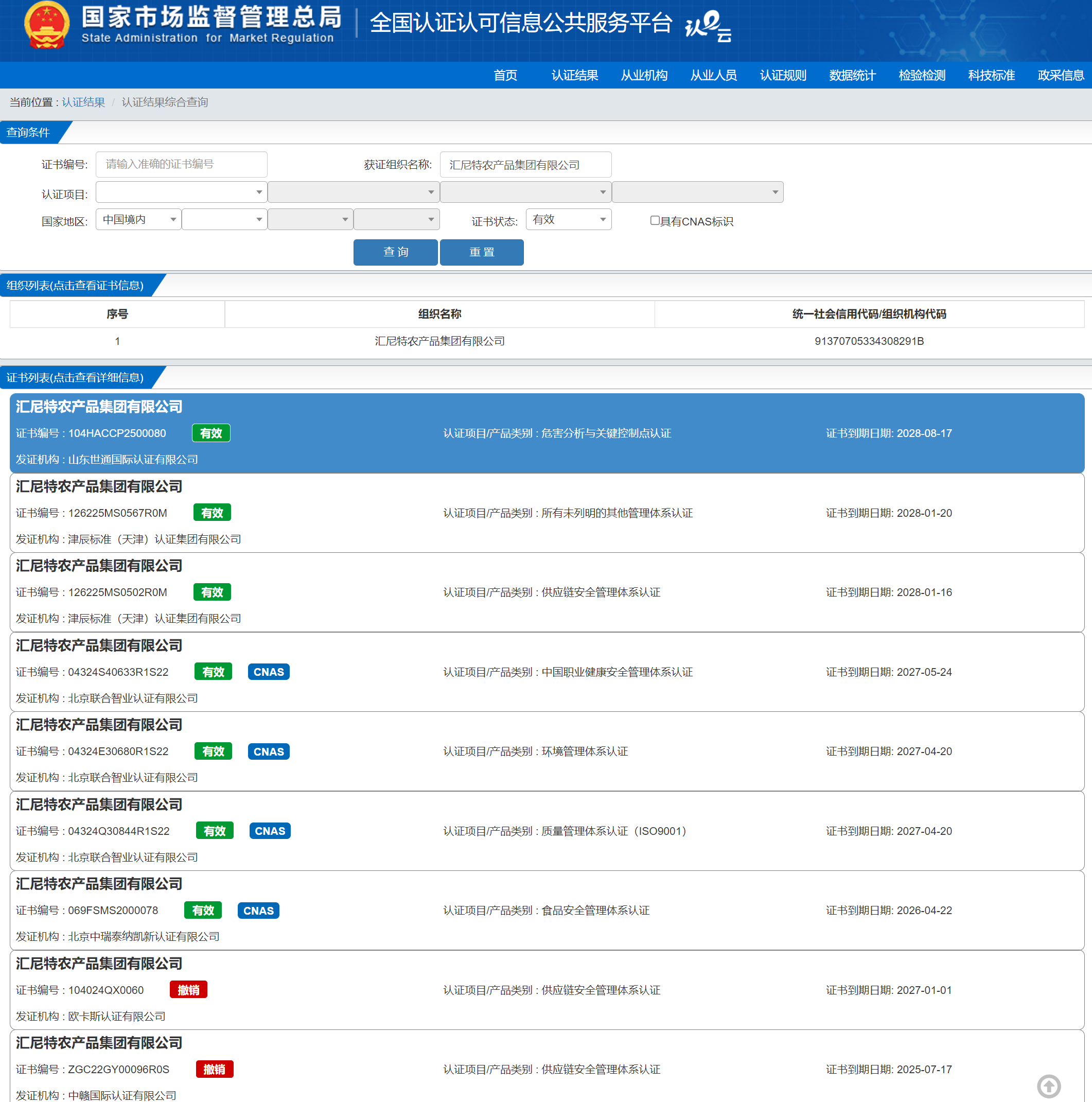Expand the first 认证项目 dropdown
The width and height of the screenshot is (1092, 1102).
[181, 192]
